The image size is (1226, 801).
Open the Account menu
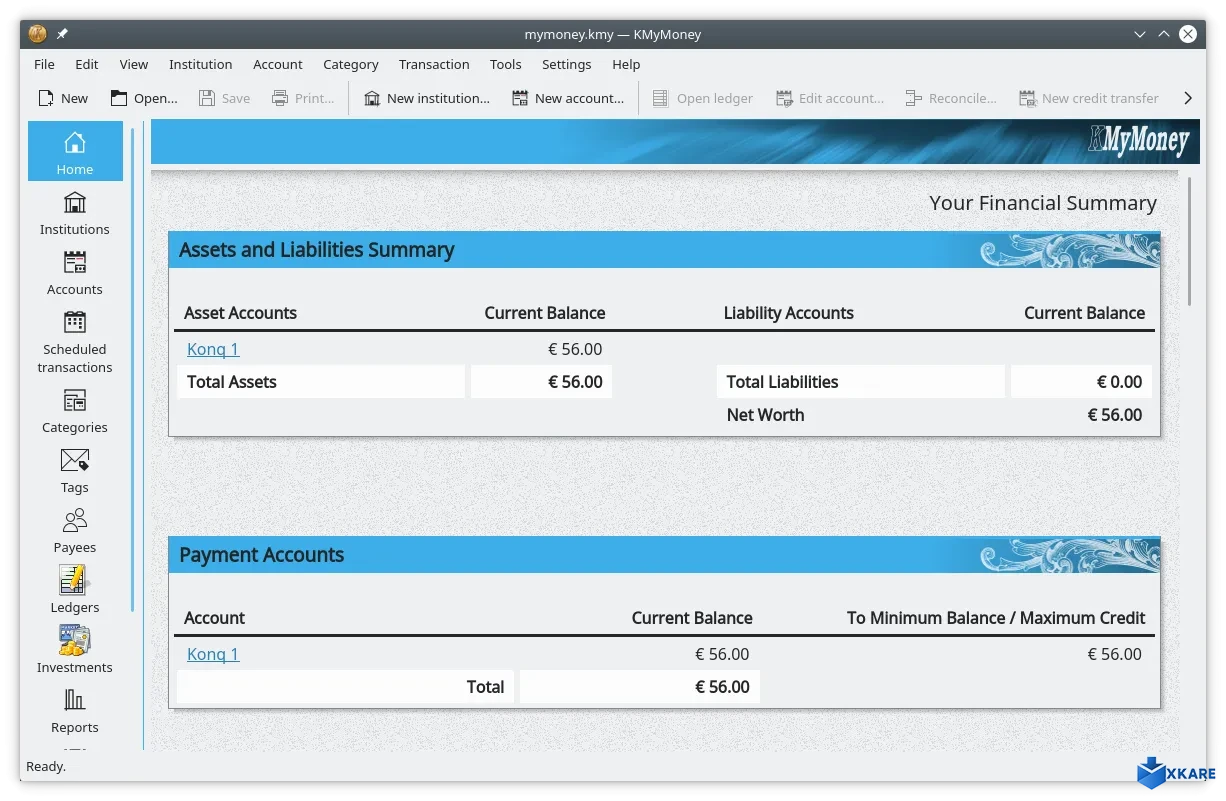(278, 64)
